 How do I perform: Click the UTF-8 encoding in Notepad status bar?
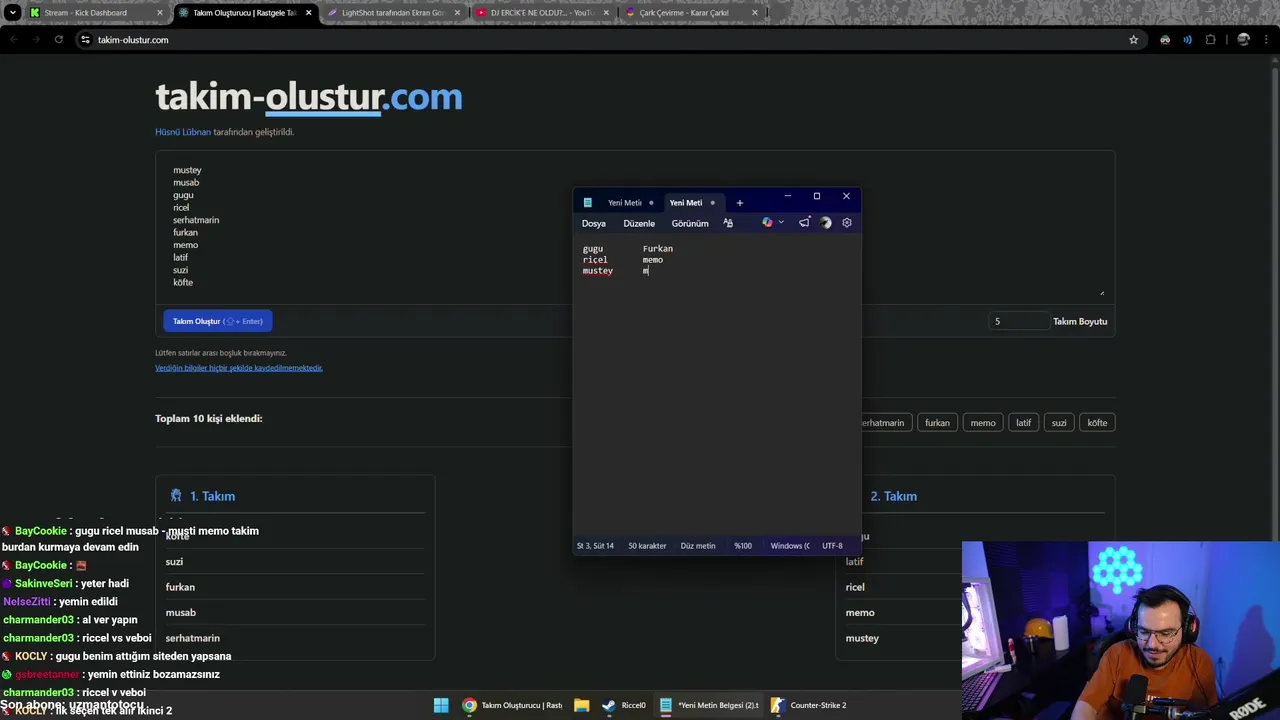(832, 546)
